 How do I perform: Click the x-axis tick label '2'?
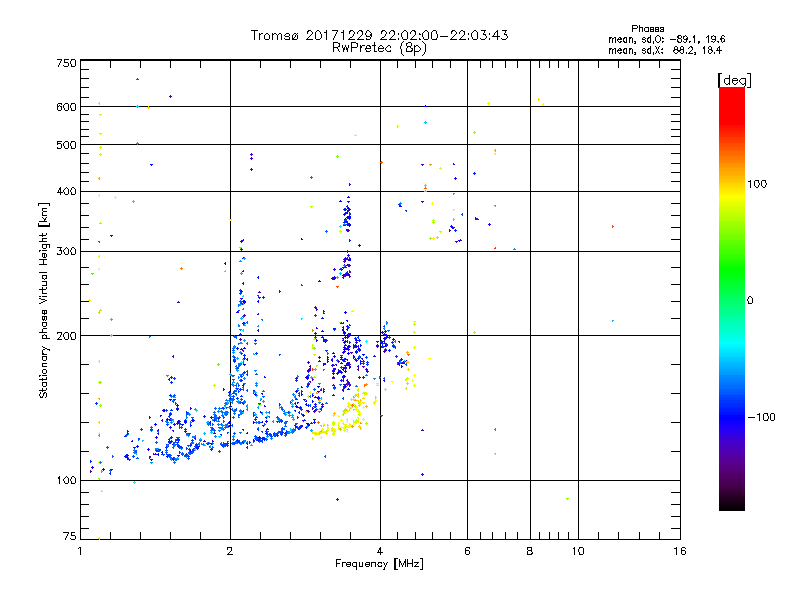point(230,551)
